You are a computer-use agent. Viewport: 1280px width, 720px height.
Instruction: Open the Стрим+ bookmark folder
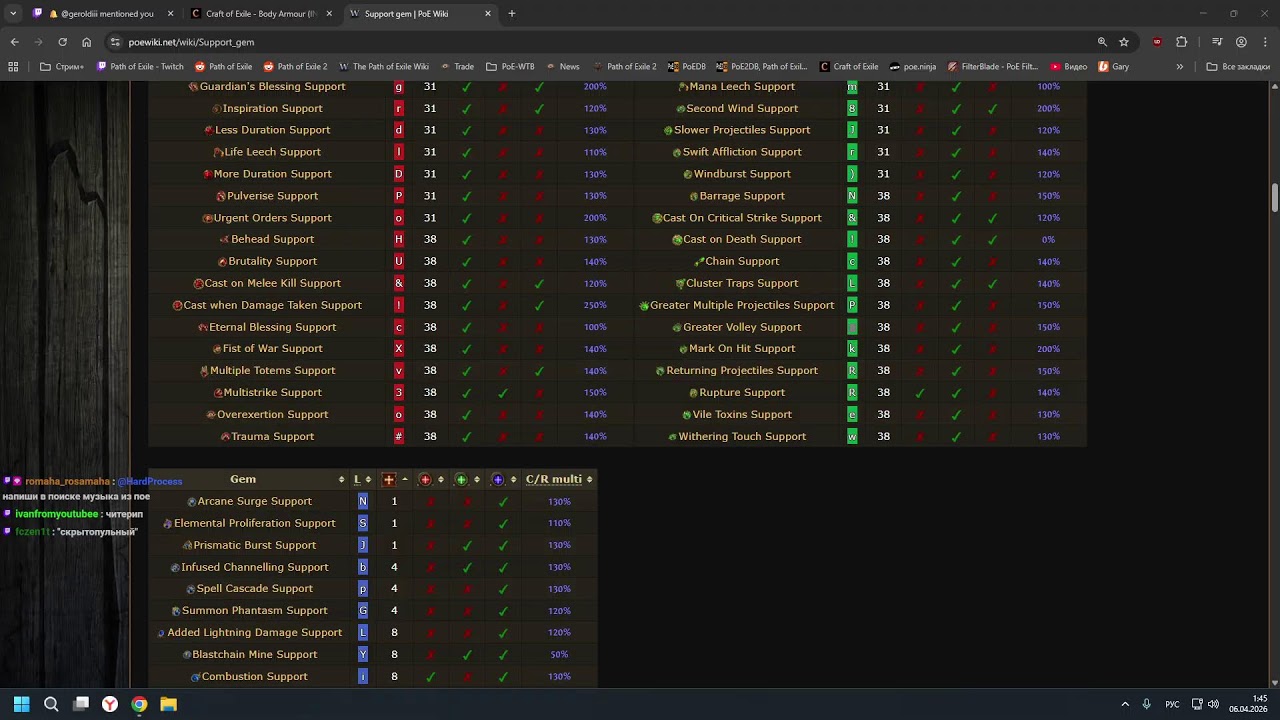click(62, 67)
